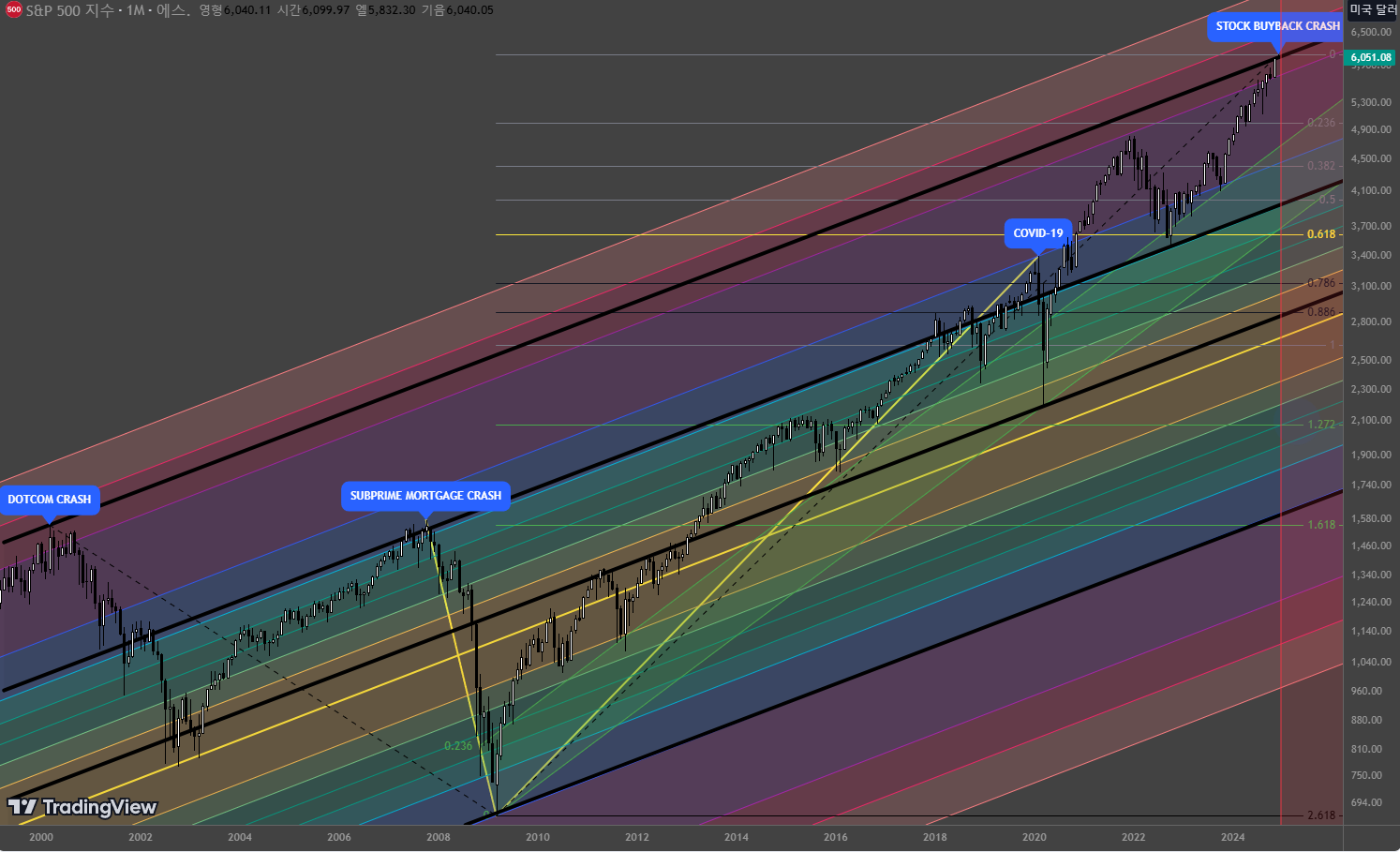Click the 3,700.00 price axis label
The width and height of the screenshot is (1400, 852).
pyautogui.click(x=1371, y=226)
